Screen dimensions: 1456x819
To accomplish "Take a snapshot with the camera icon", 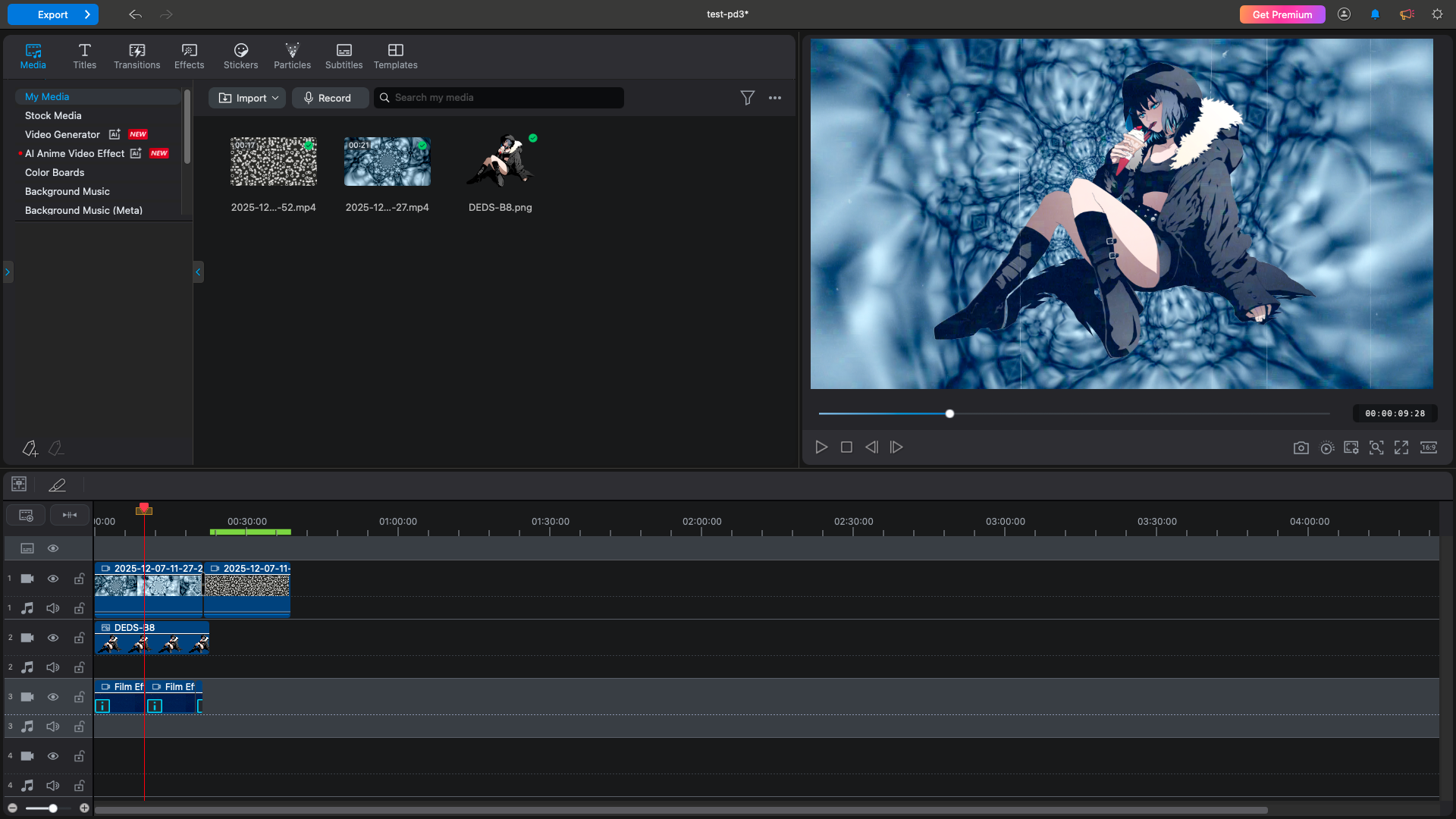I will coord(1301,448).
